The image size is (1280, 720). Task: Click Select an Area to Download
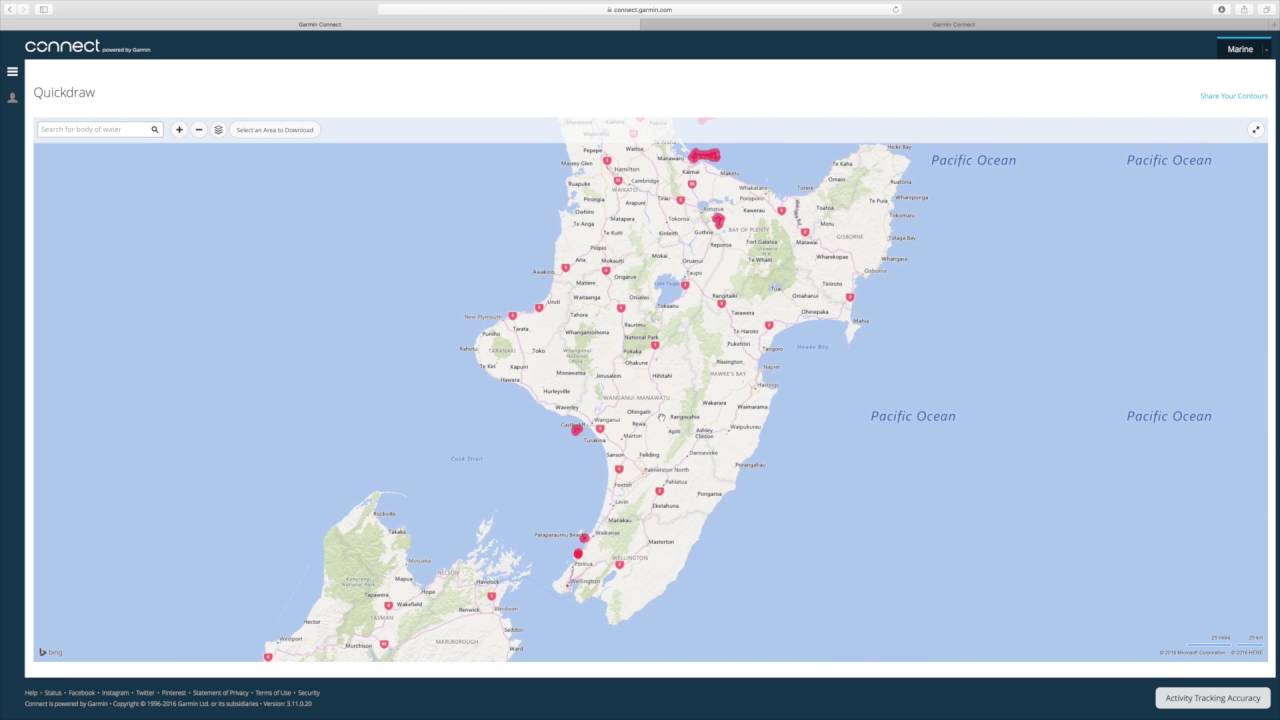point(275,130)
